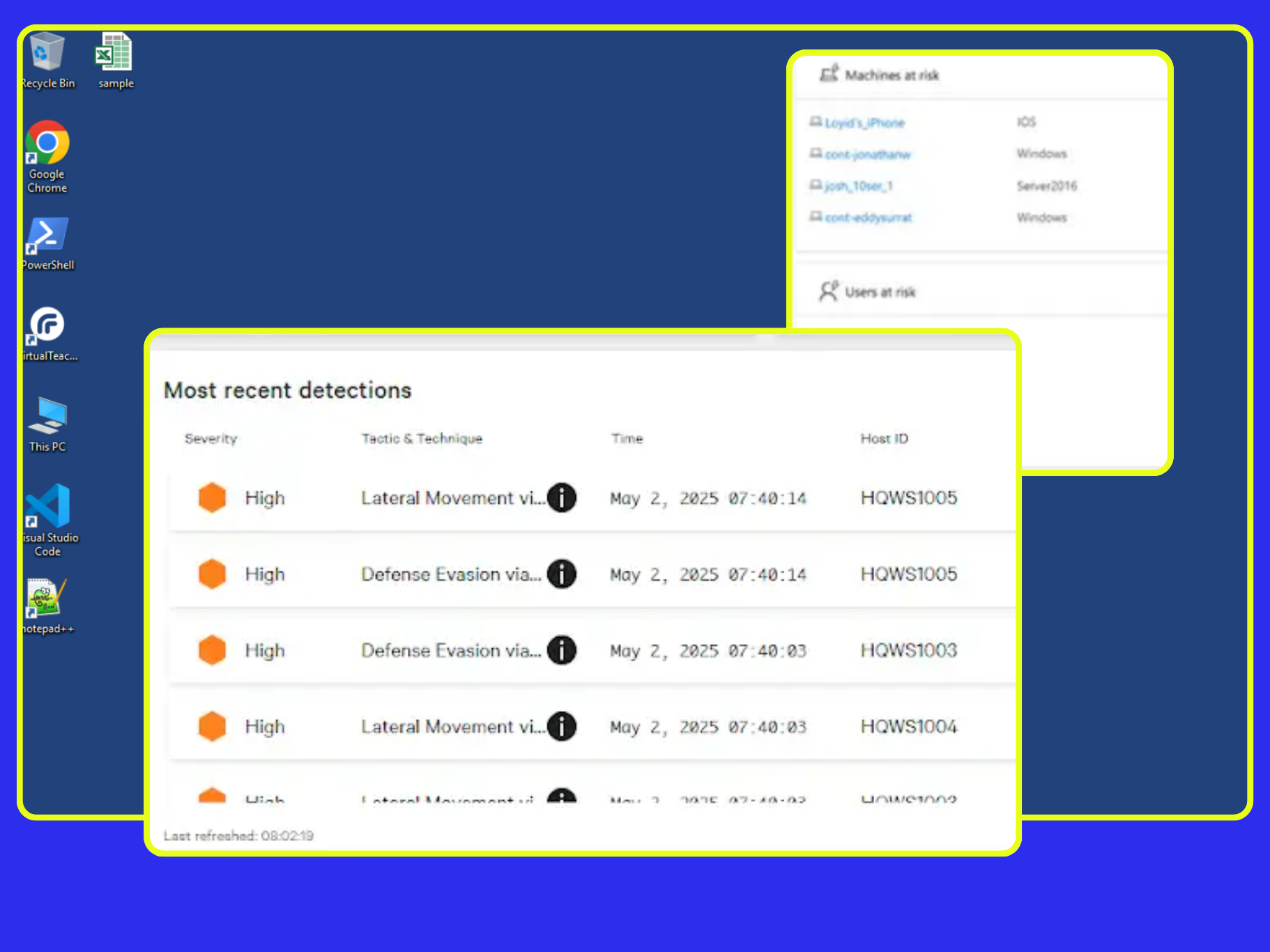Image resolution: width=1270 pixels, height=952 pixels.
Task: Click the Users at risk icon
Action: [x=829, y=292]
